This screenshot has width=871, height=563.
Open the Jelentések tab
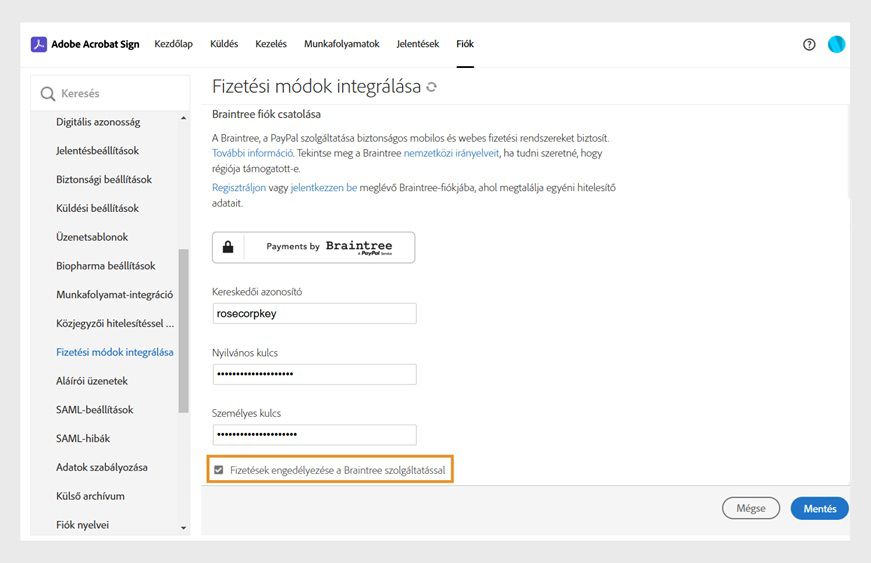418,44
